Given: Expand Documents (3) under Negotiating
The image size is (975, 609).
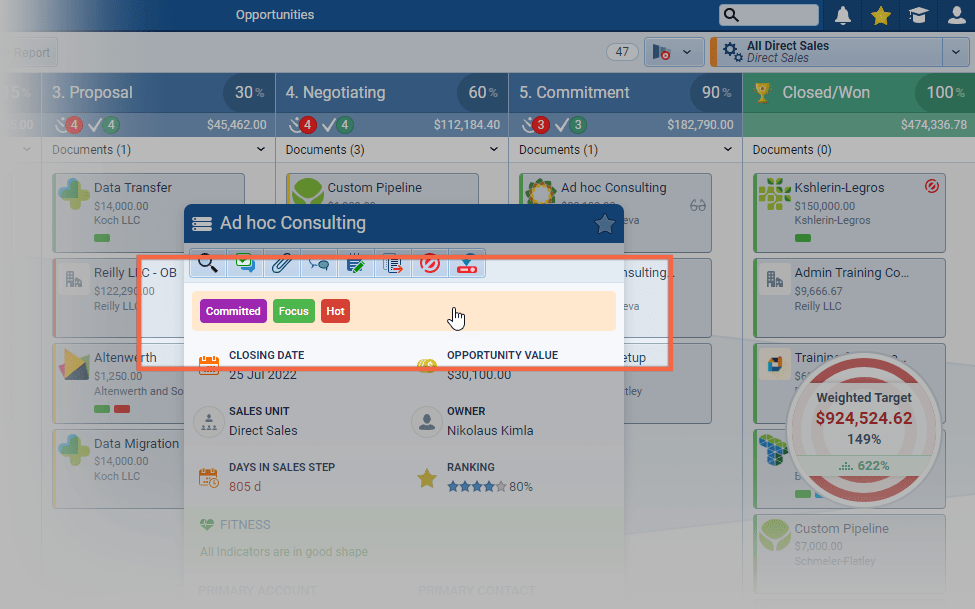Looking at the screenshot, I should tap(494, 150).
